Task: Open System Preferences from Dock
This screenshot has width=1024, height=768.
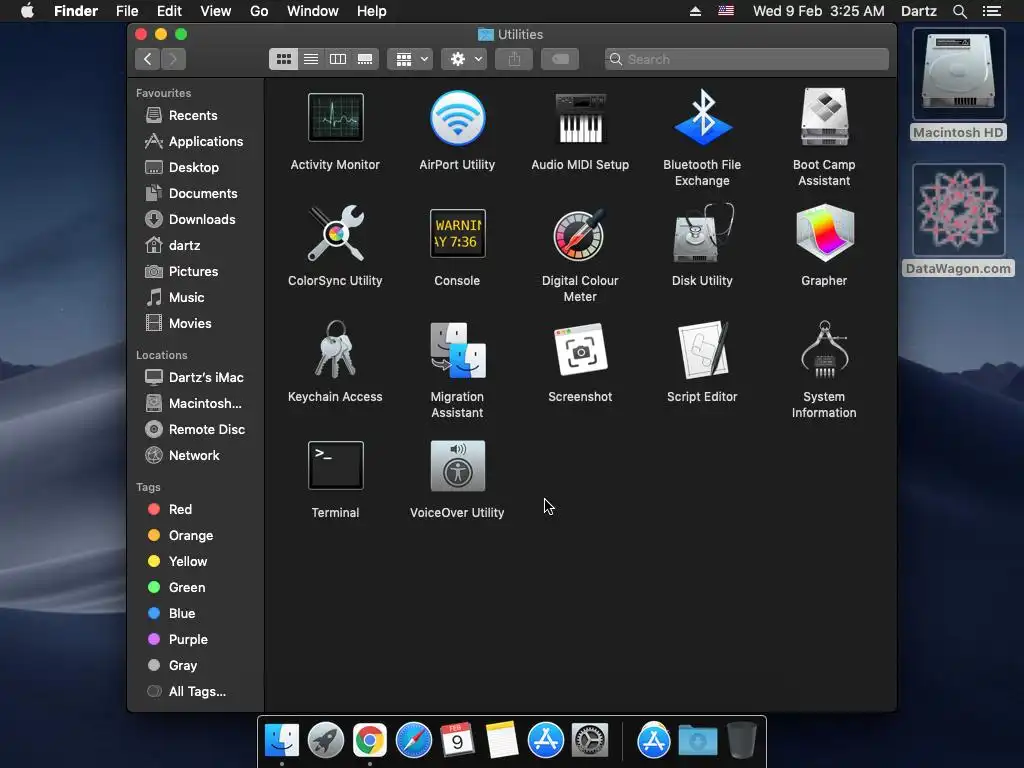Action: [590, 741]
